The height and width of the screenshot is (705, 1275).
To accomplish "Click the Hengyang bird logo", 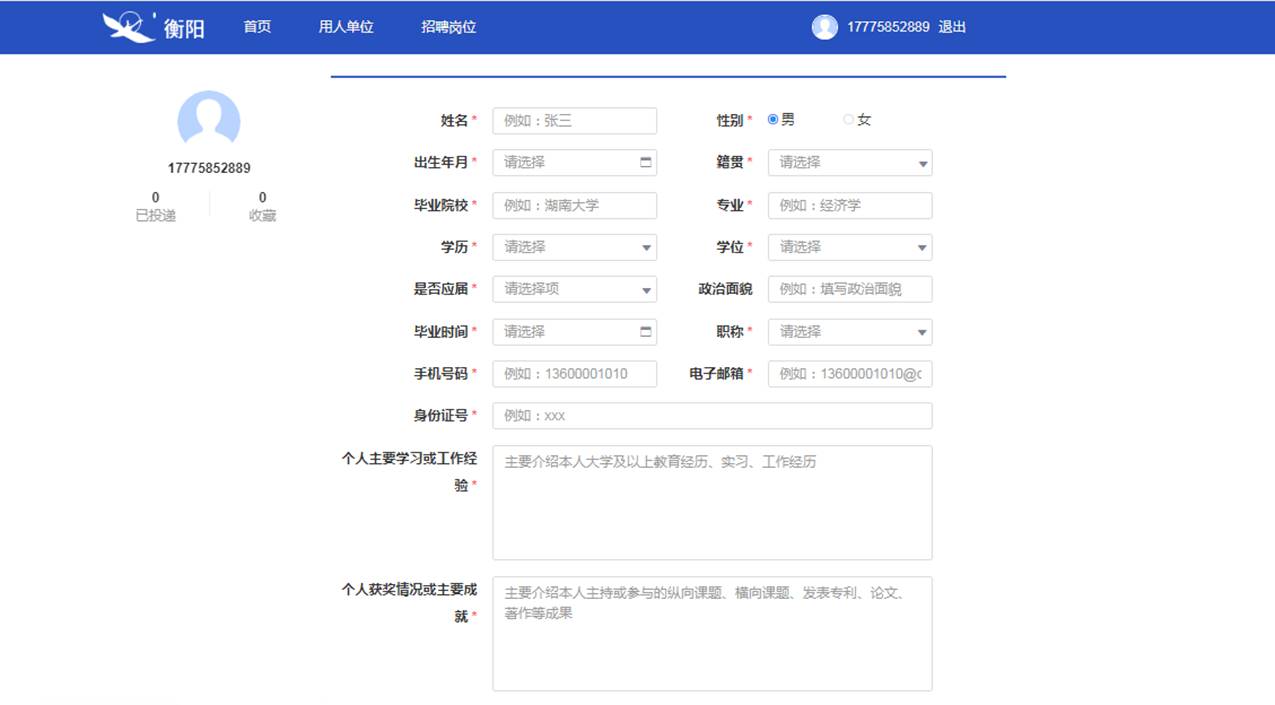I will click(125, 26).
